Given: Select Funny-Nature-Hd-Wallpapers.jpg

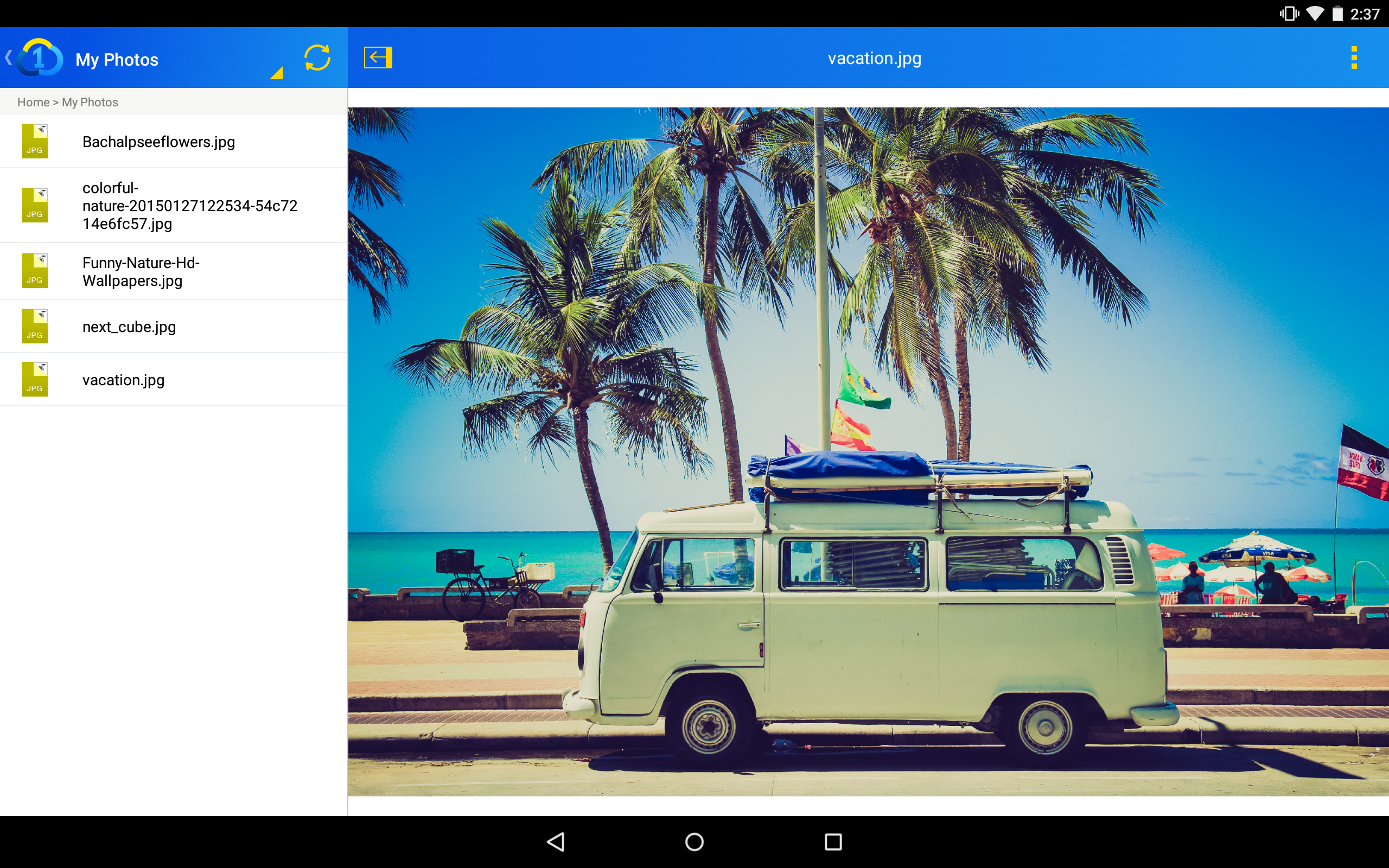Looking at the screenshot, I should pos(141,272).
